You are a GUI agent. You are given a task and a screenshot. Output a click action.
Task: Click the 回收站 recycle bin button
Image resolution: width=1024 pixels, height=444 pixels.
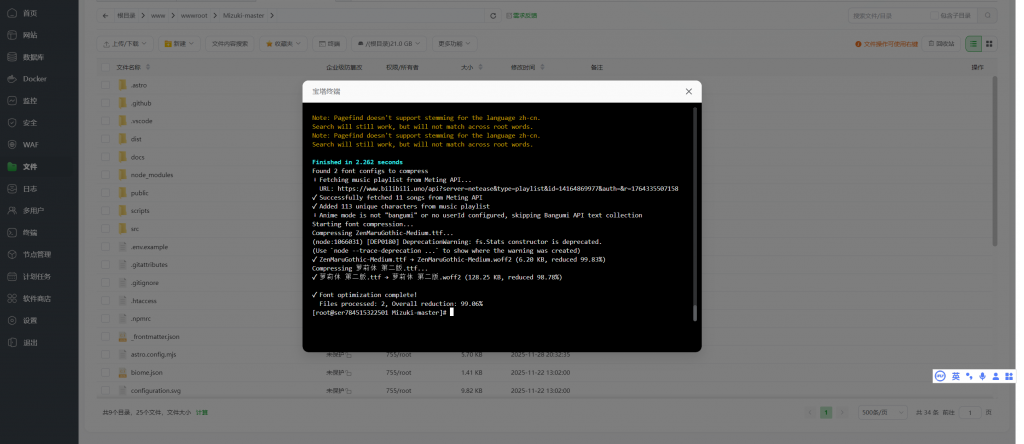(940, 44)
